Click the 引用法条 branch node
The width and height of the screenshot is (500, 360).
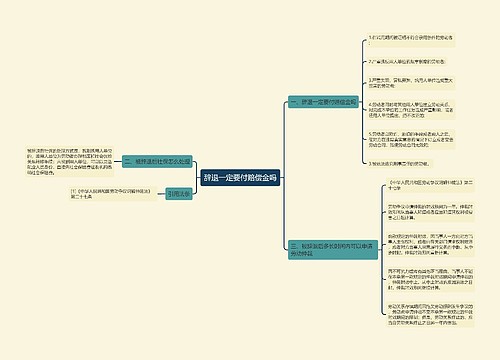pyautogui.click(x=179, y=194)
